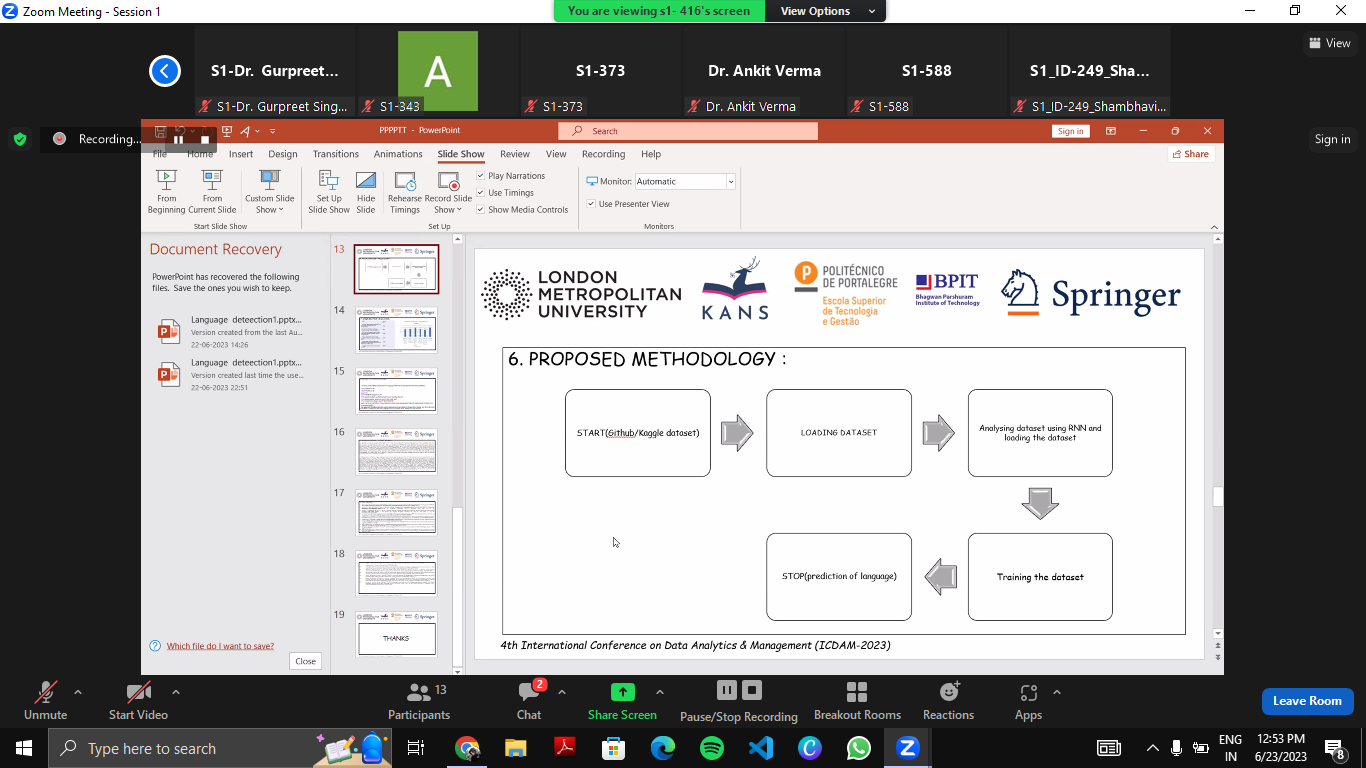This screenshot has width=1366, height=768.
Task: Open the Recording ribbon tab
Action: [x=604, y=154]
